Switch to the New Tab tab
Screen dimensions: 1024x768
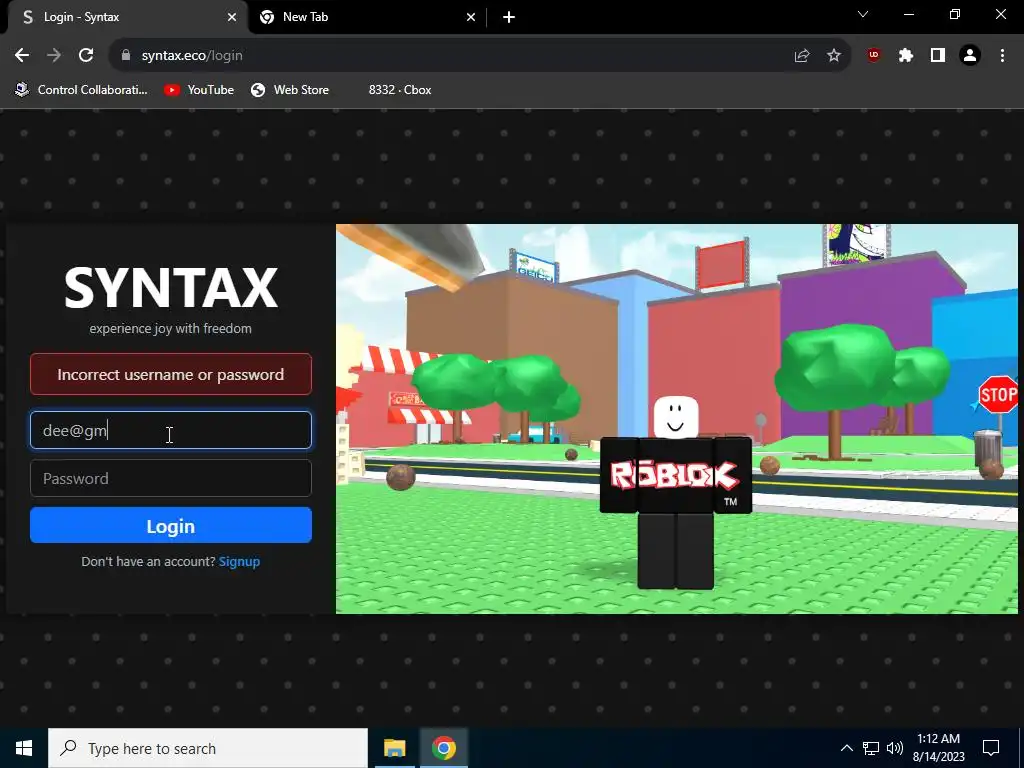[x=368, y=17]
